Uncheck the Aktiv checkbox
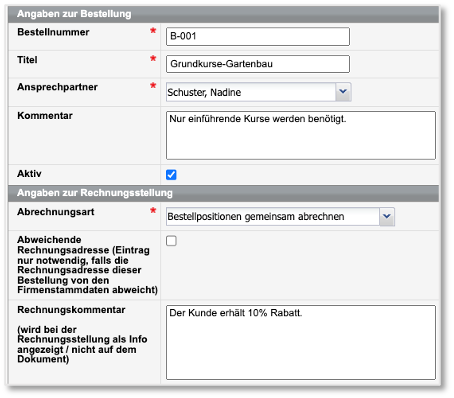This screenshot has width=454, height=398. click(171, 175)
